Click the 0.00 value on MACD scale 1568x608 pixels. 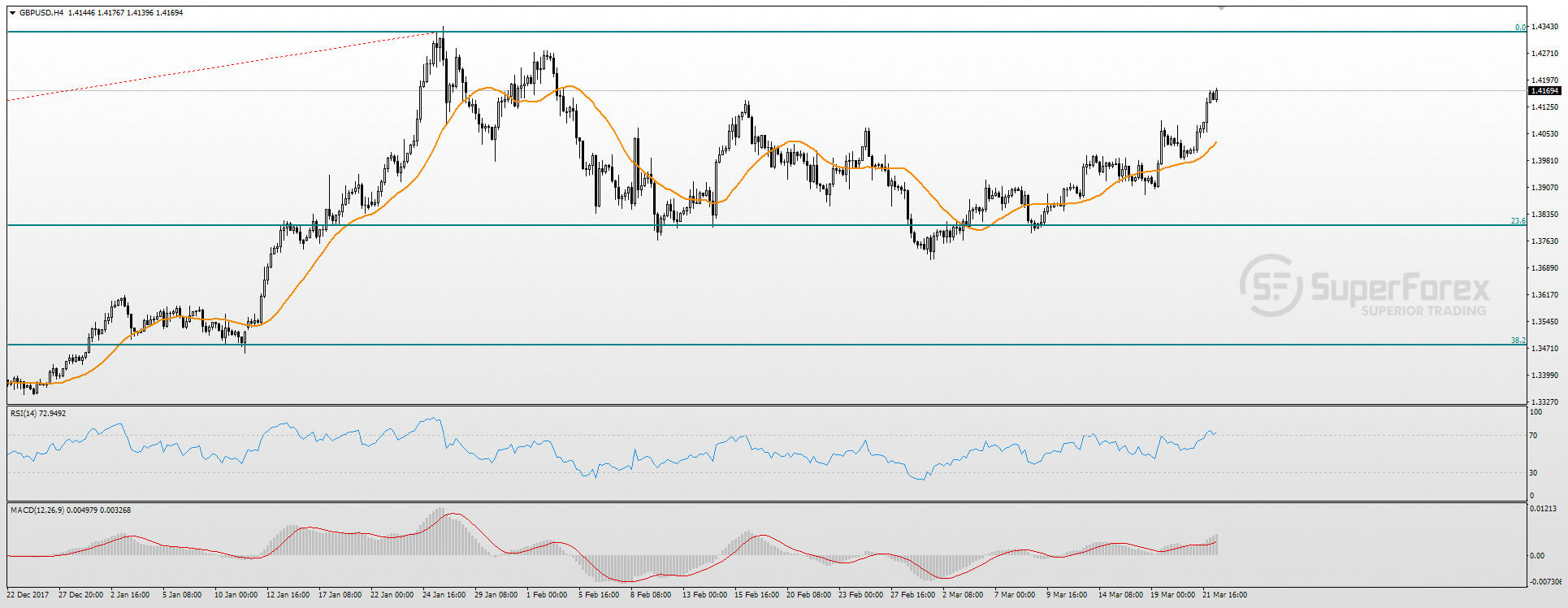coord(1537,556)
